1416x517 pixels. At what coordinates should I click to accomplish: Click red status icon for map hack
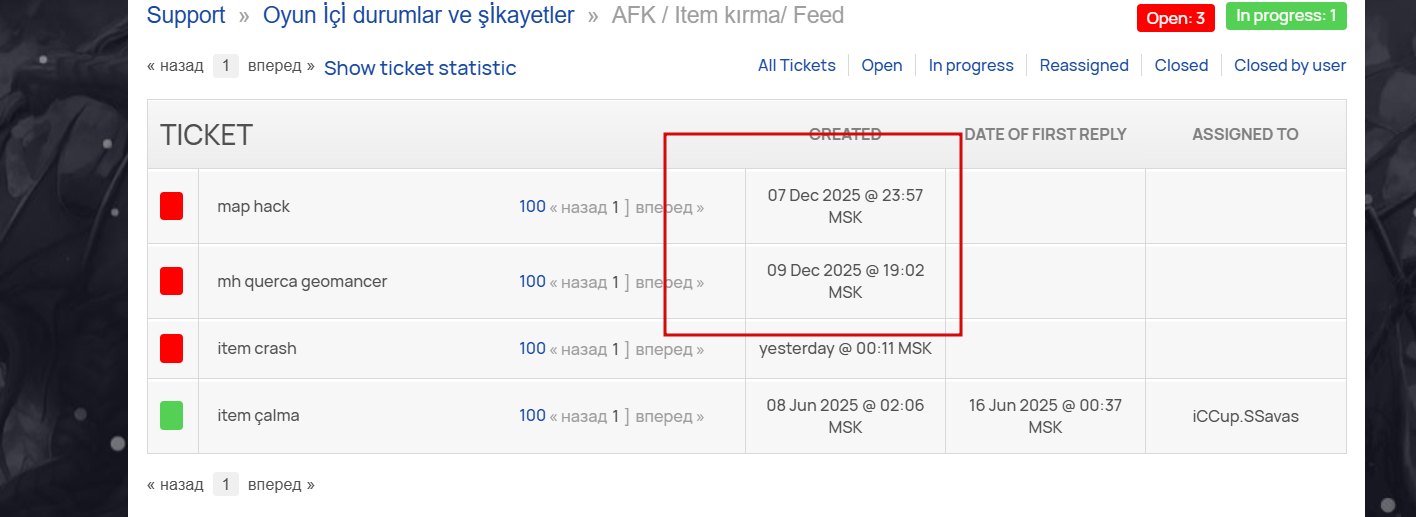[171, 207]
